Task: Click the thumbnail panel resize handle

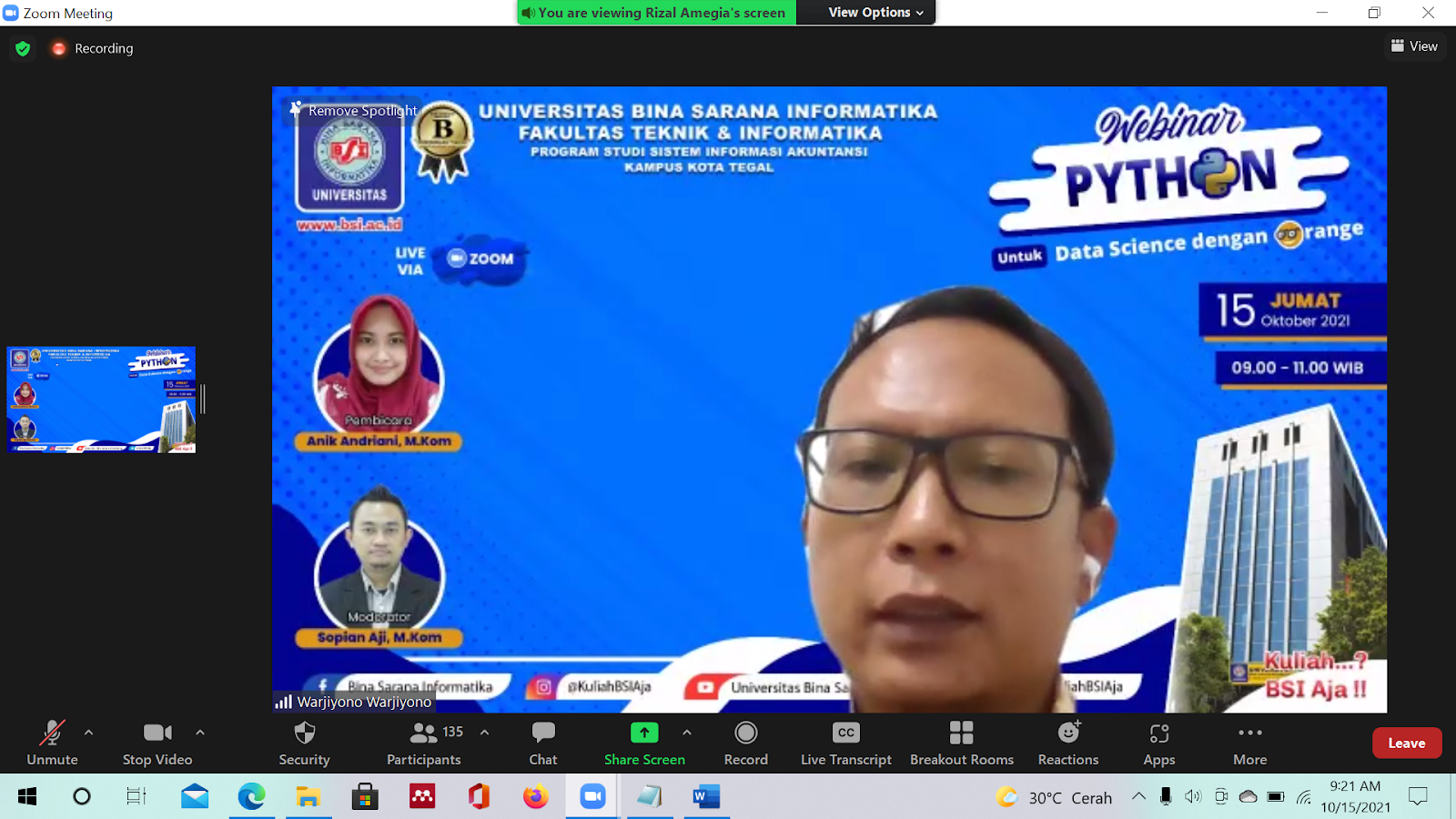Action: coord(203,399)
